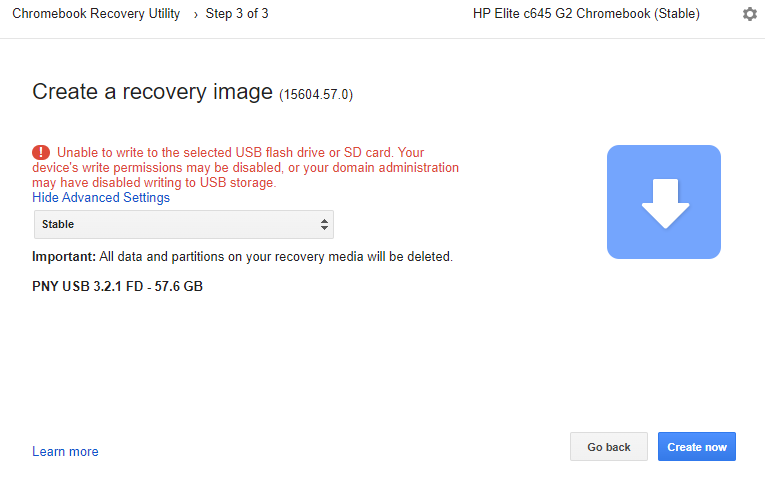Open the Learn more link
Image resolution: width=765 pixels, height=483 pixels.
[x=65, y=452]
